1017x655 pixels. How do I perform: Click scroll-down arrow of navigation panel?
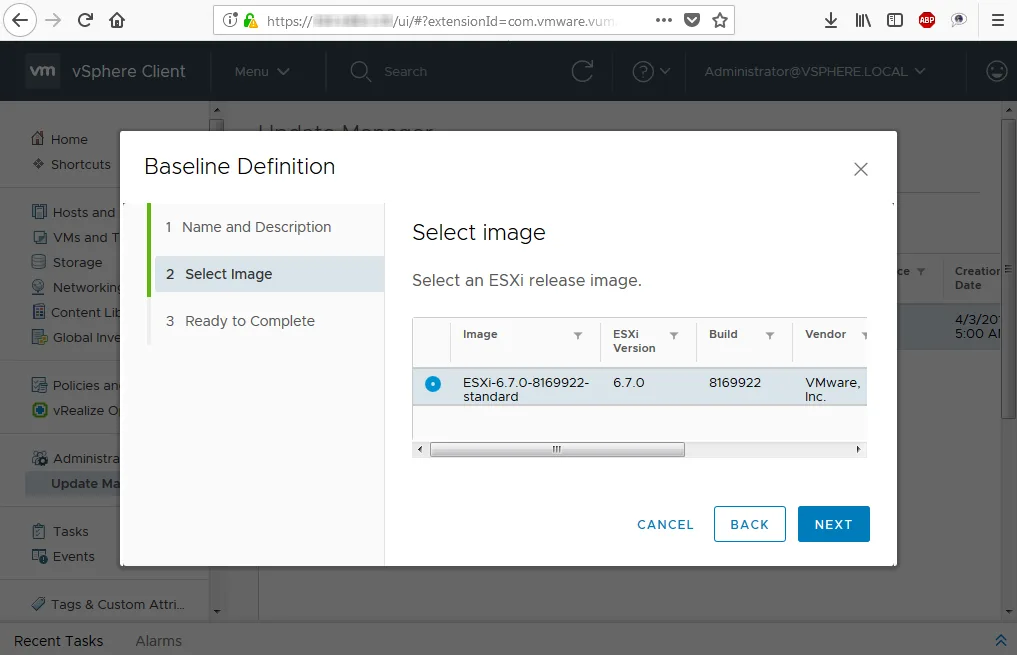click(x=217, y=611)
